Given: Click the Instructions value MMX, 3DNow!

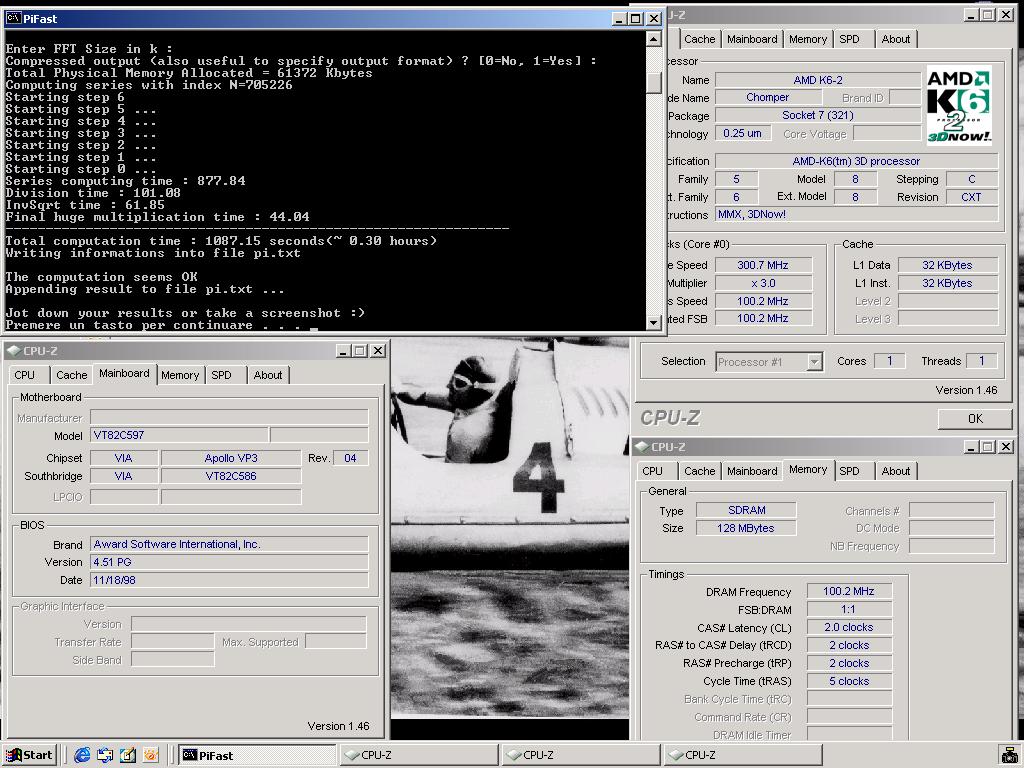Looking at the screenshot, I should 856,214.
